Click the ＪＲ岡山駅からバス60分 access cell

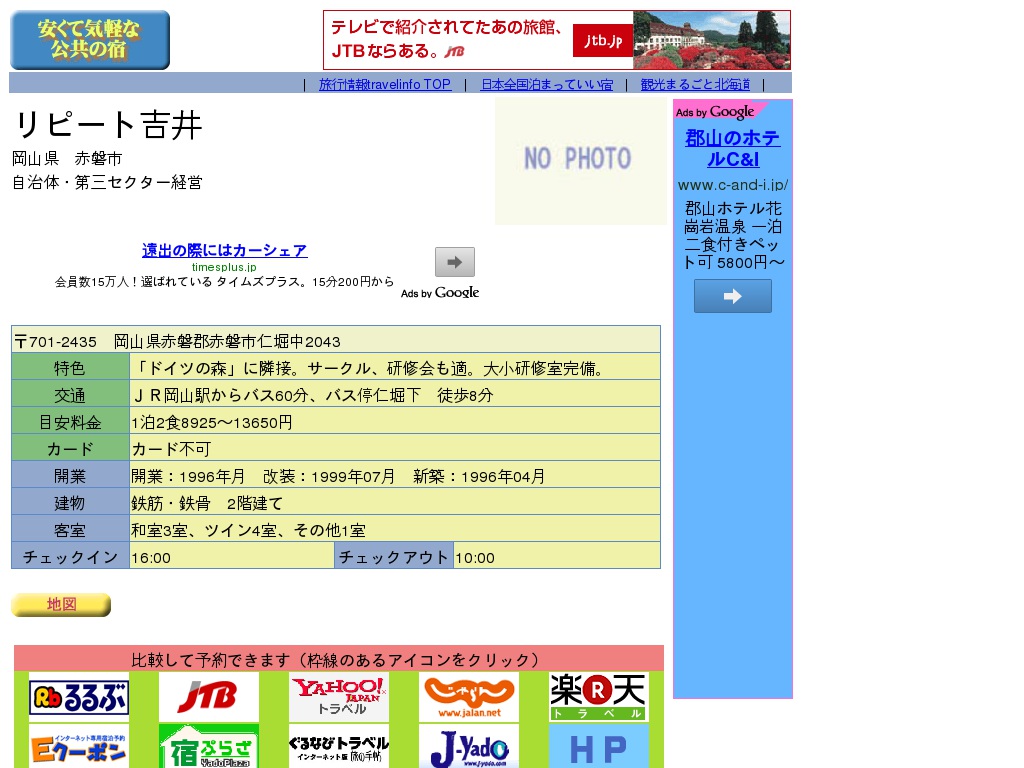(395, 394)
